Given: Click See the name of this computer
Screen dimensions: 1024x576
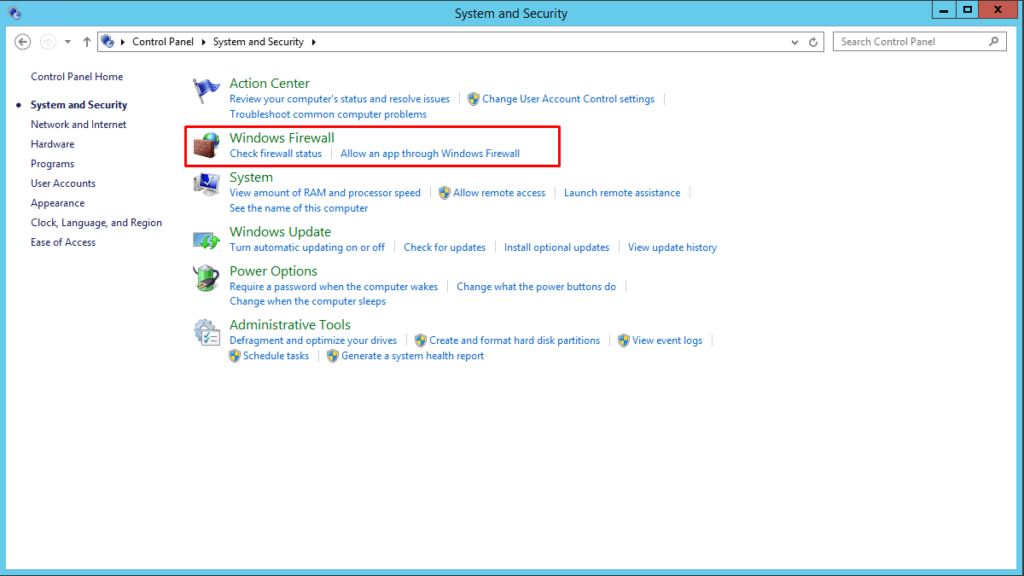Looking at the screenshot, I should tap(298, 208).
